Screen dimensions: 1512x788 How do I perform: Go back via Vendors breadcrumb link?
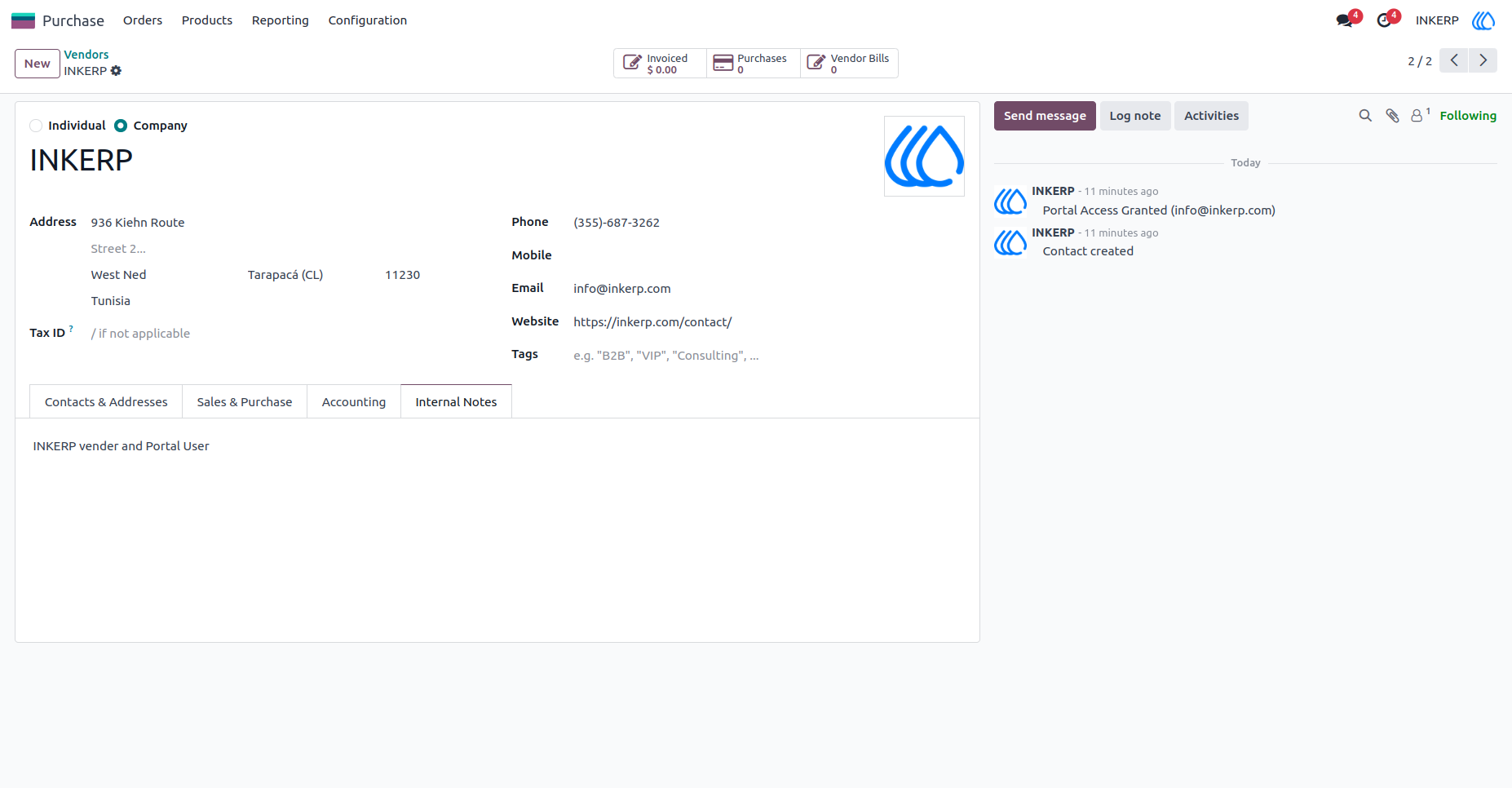86,55
